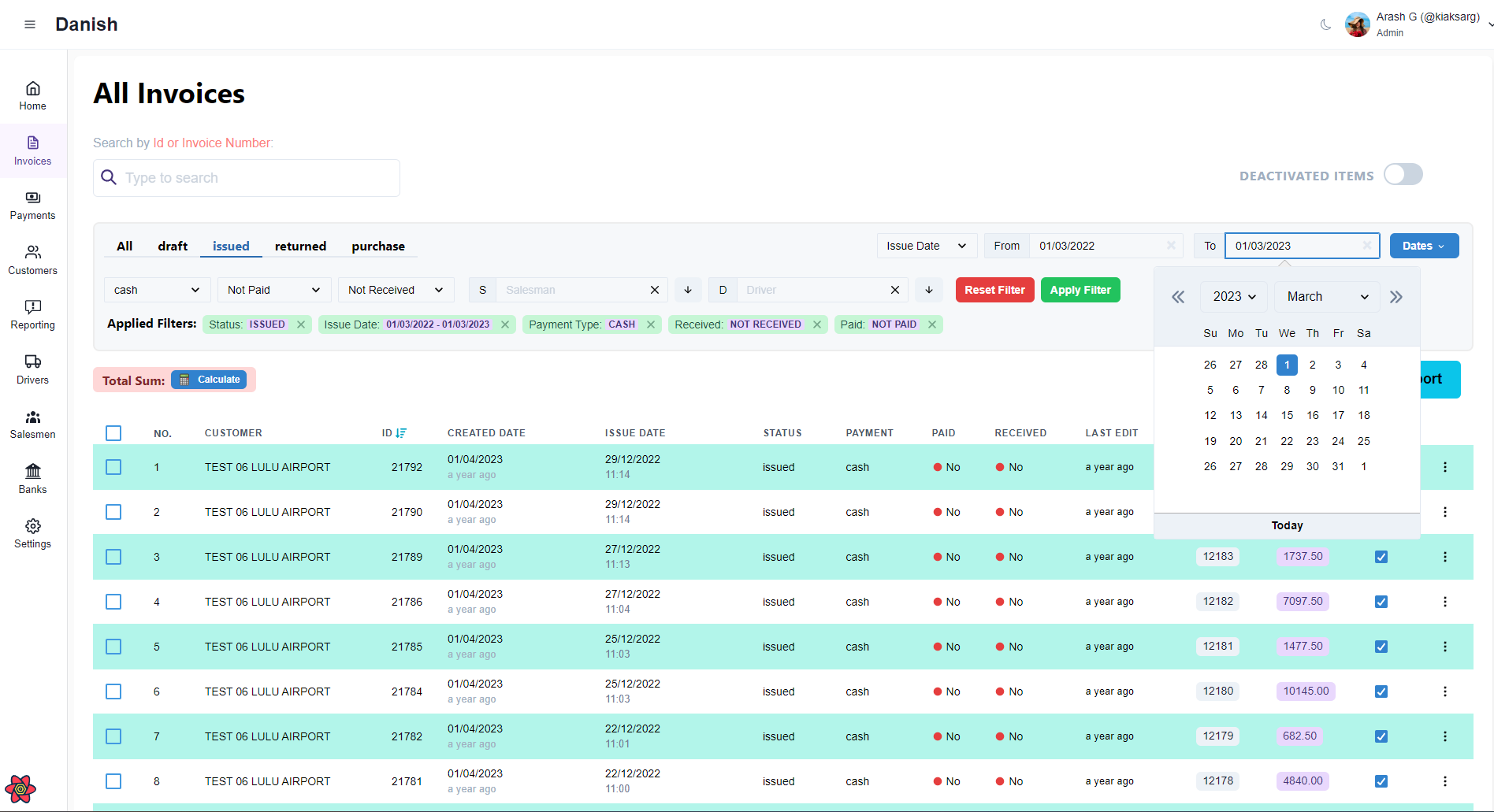Remove Received NOT RECEIVED filter
The image size is (1494, 812).
pos(817,324)
